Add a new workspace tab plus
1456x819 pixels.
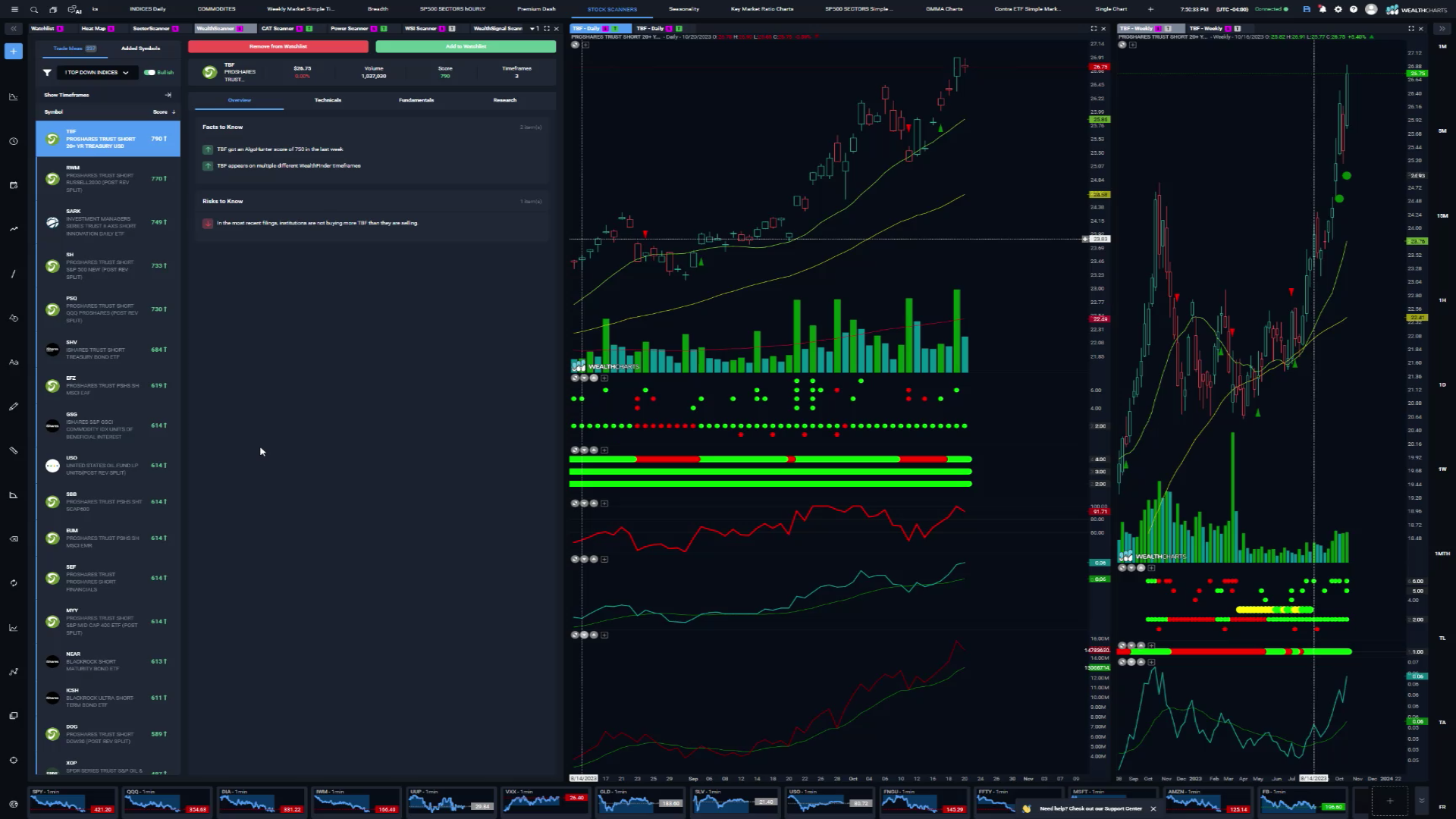1150,9
